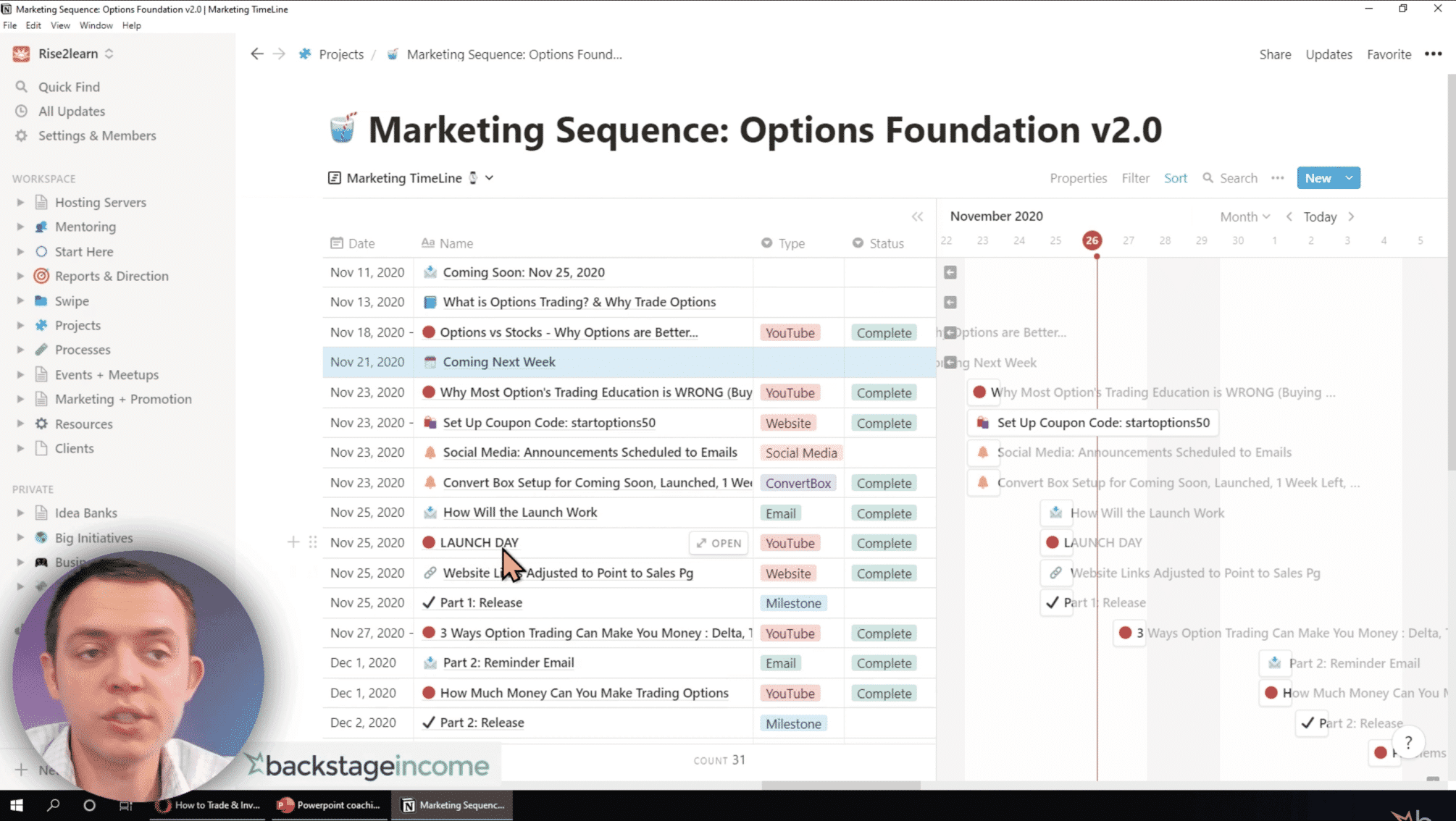Screen dimensions: 1456x821
Task: Open the Month timescale dropdown
Action: coord(1244,216)
